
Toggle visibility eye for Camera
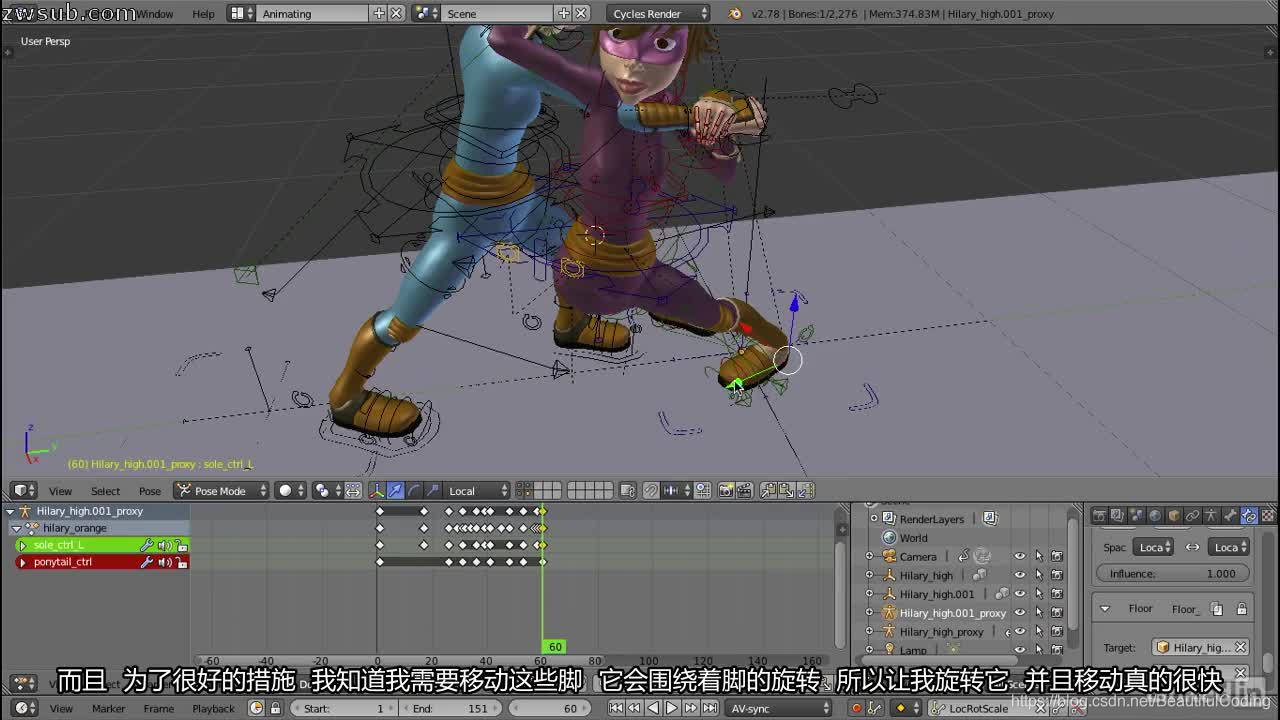1019,557
